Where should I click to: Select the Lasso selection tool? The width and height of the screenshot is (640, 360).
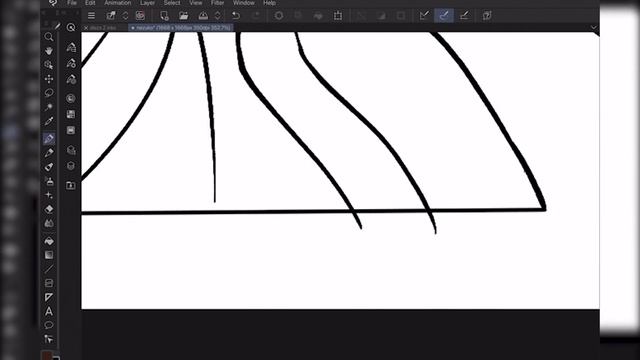[49, 93]
